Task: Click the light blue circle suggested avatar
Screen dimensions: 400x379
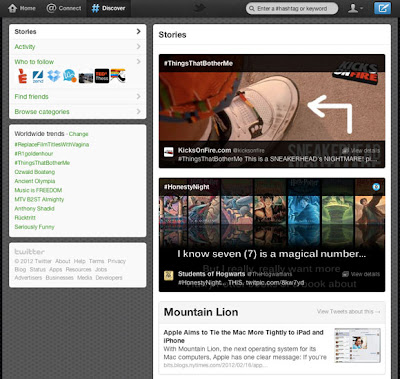Action: tap(70, 76)
